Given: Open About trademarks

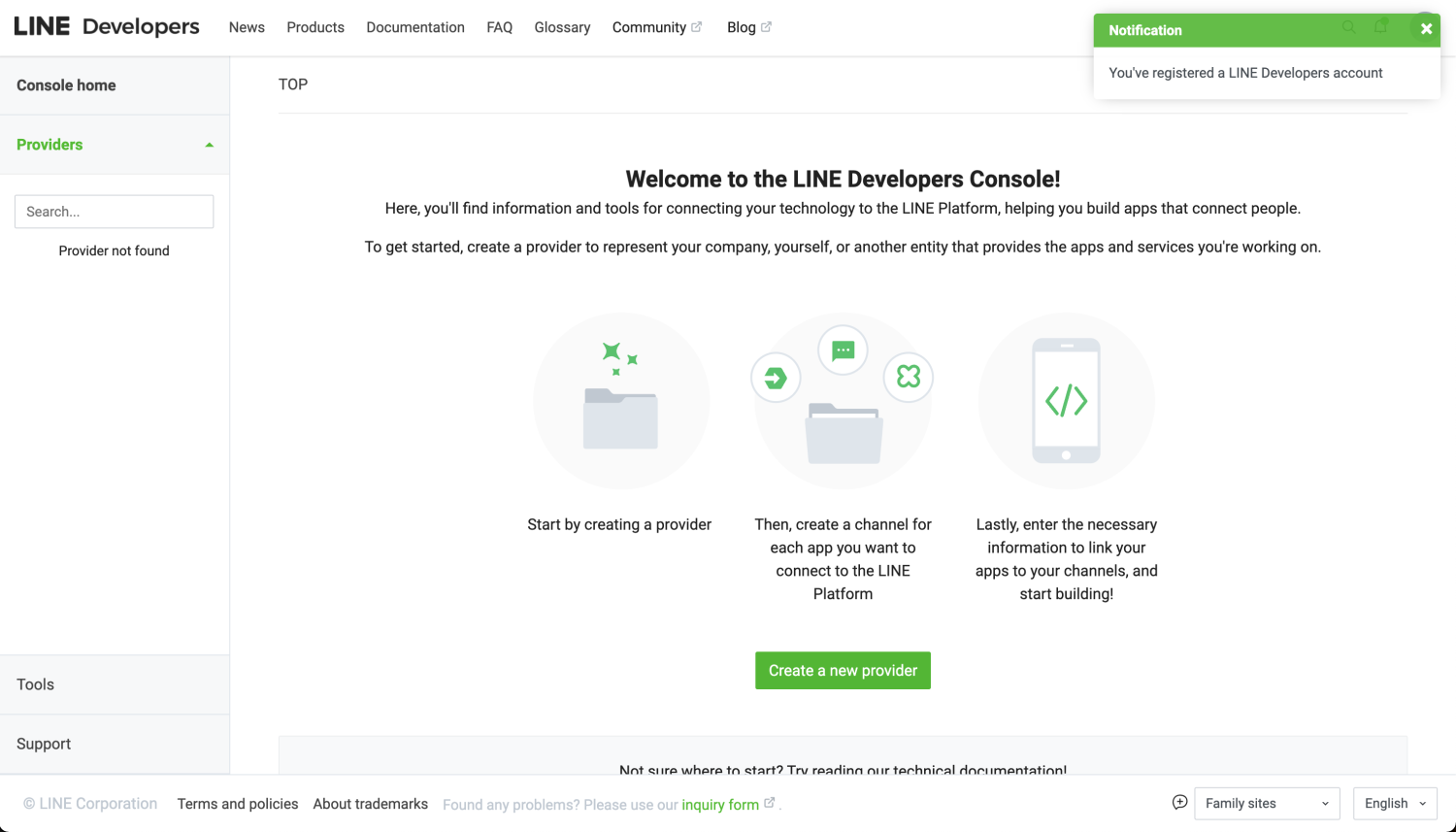Looking at the screenshot, I should click(371, 804).
